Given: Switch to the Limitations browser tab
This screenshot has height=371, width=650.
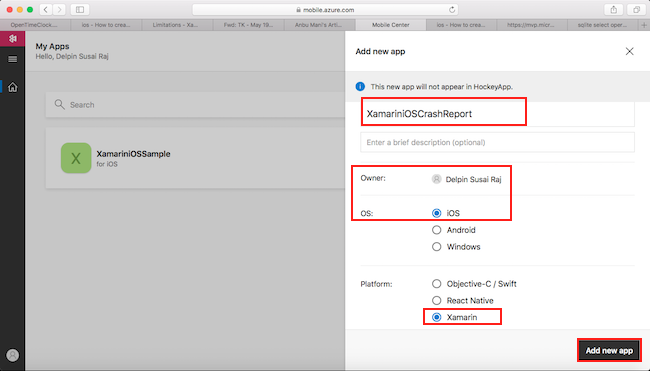Looking at the screenshot, I should (177, 25).
